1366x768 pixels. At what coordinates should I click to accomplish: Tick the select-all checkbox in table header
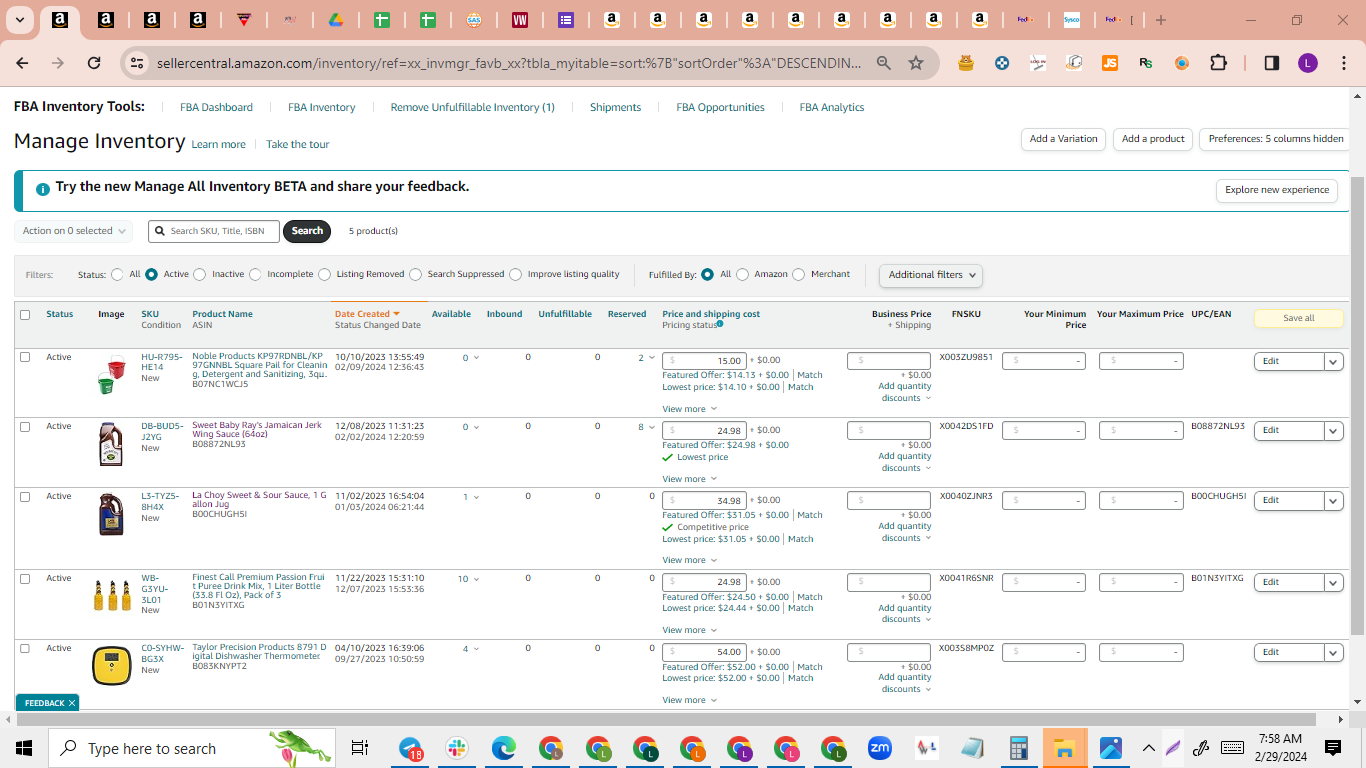coord(25,314)
